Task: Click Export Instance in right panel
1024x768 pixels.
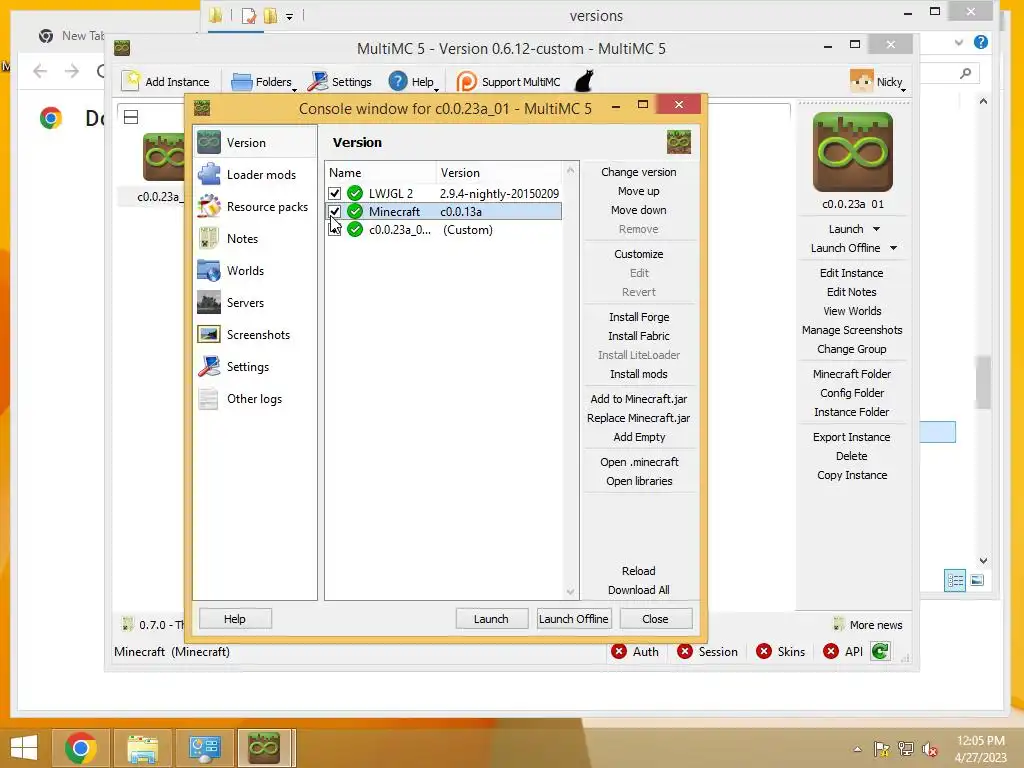Action: (x=852, y=437)
